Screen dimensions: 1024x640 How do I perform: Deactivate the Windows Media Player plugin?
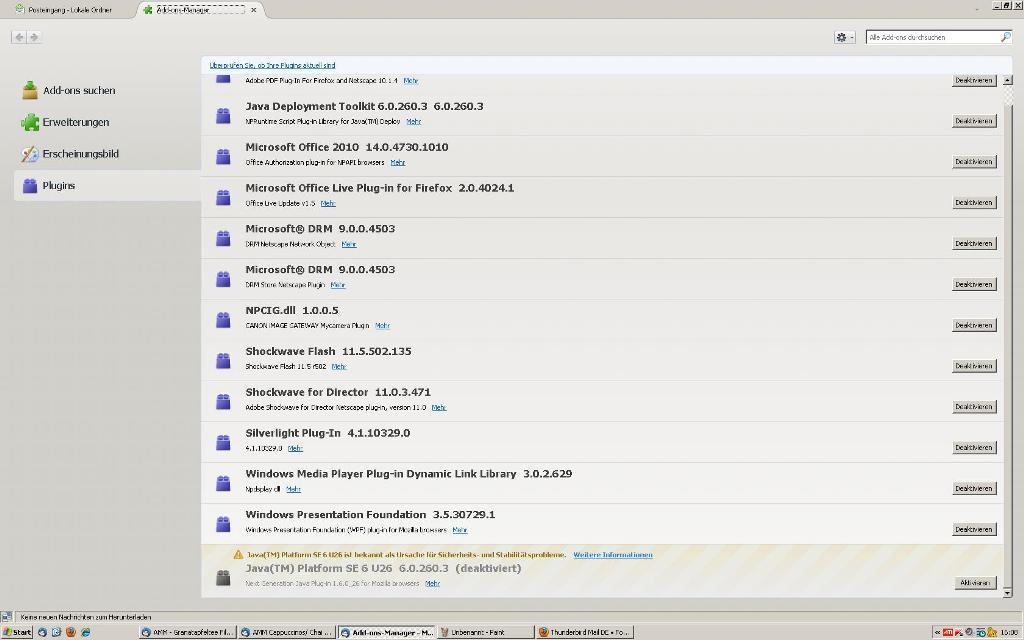point(974,488)
